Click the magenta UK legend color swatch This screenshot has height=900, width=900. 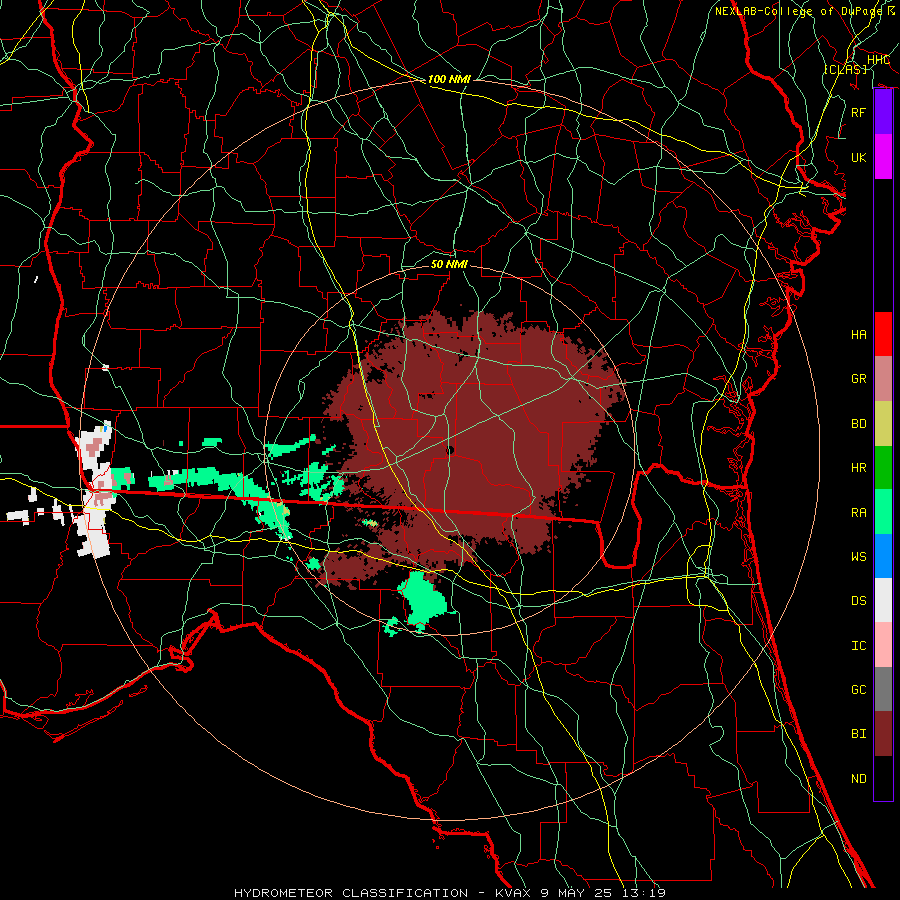click(883, 157)
